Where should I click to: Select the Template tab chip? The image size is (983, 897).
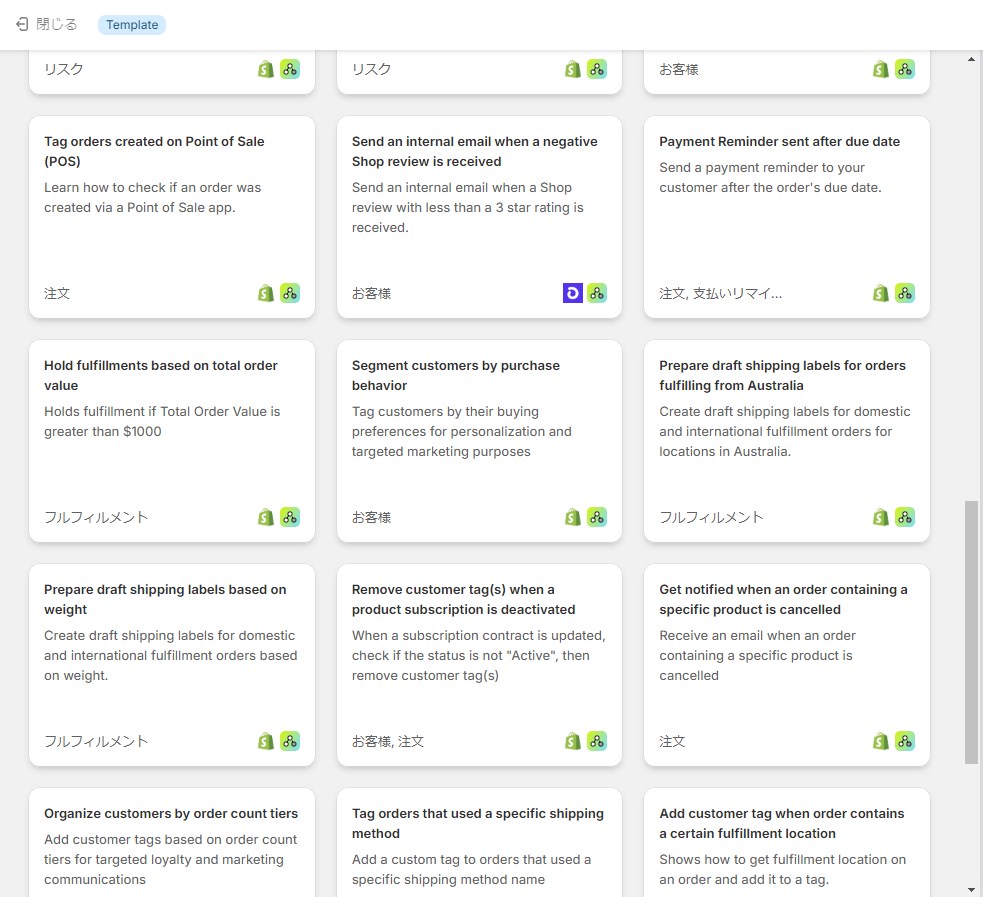point(132,25)
